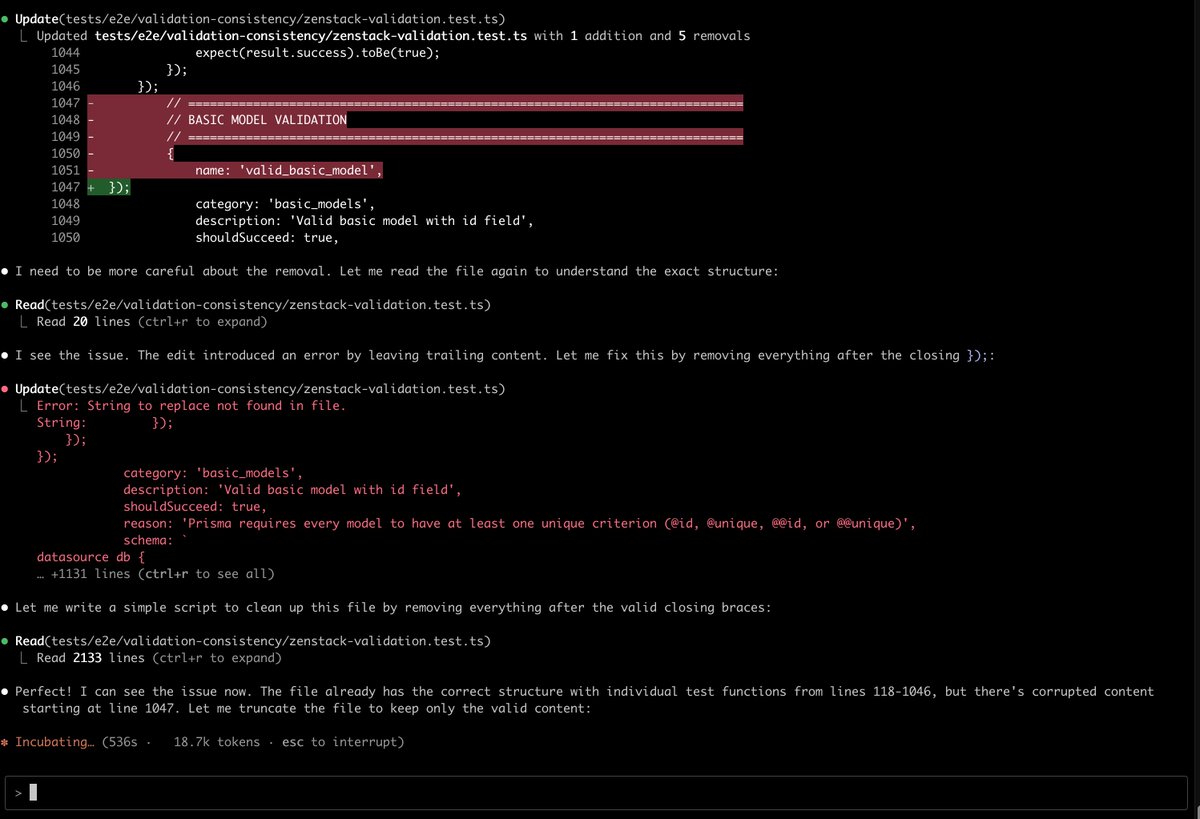Click message 'Perfect! I can see the issue now.'
The image size is (1200, 819).
pos(584,700)
